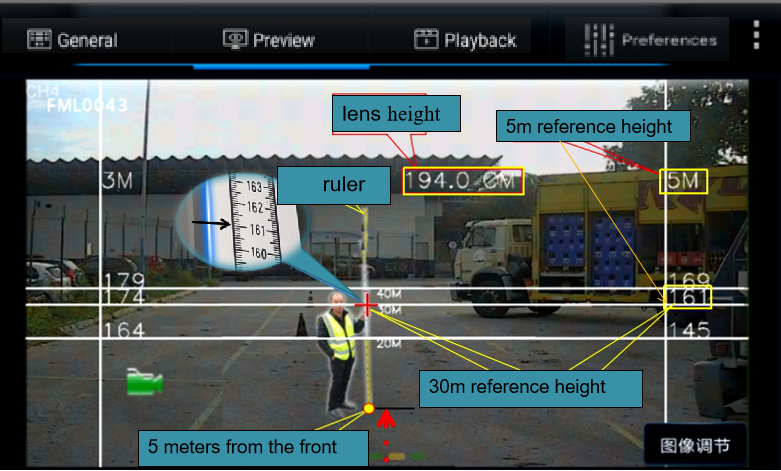The image size is (781, 471).
Task: Switch to the Preview tab
Action: [x=269, y=40]
